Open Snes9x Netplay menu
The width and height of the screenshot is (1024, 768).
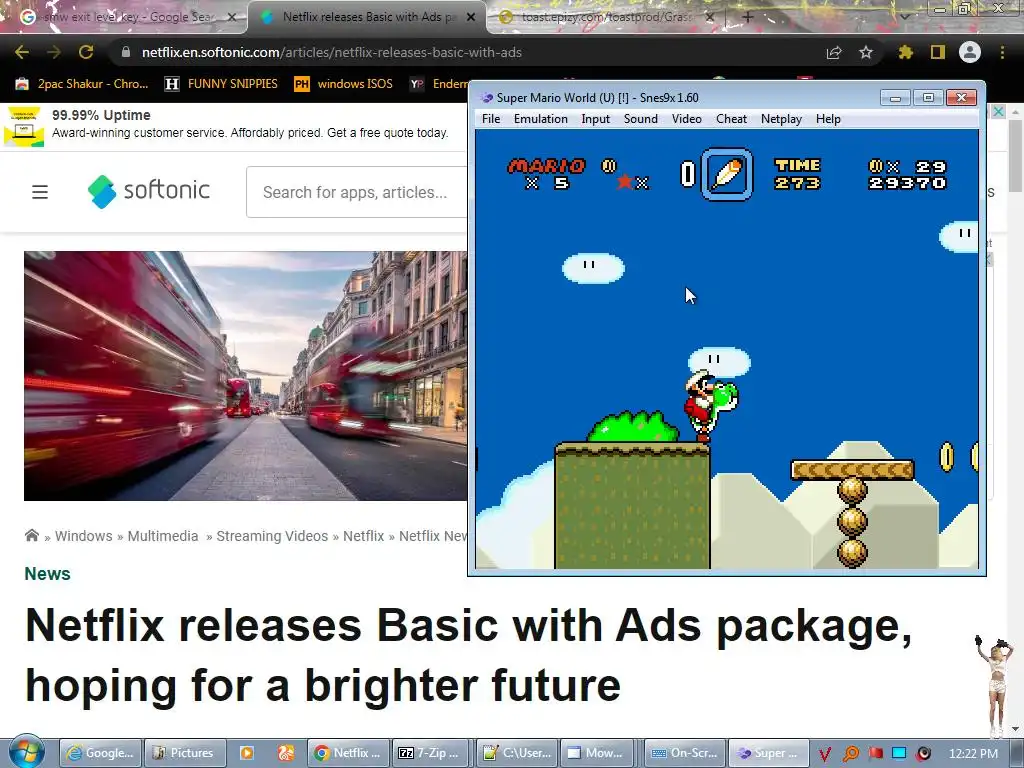pyautogui.click(x=781, y=119)
